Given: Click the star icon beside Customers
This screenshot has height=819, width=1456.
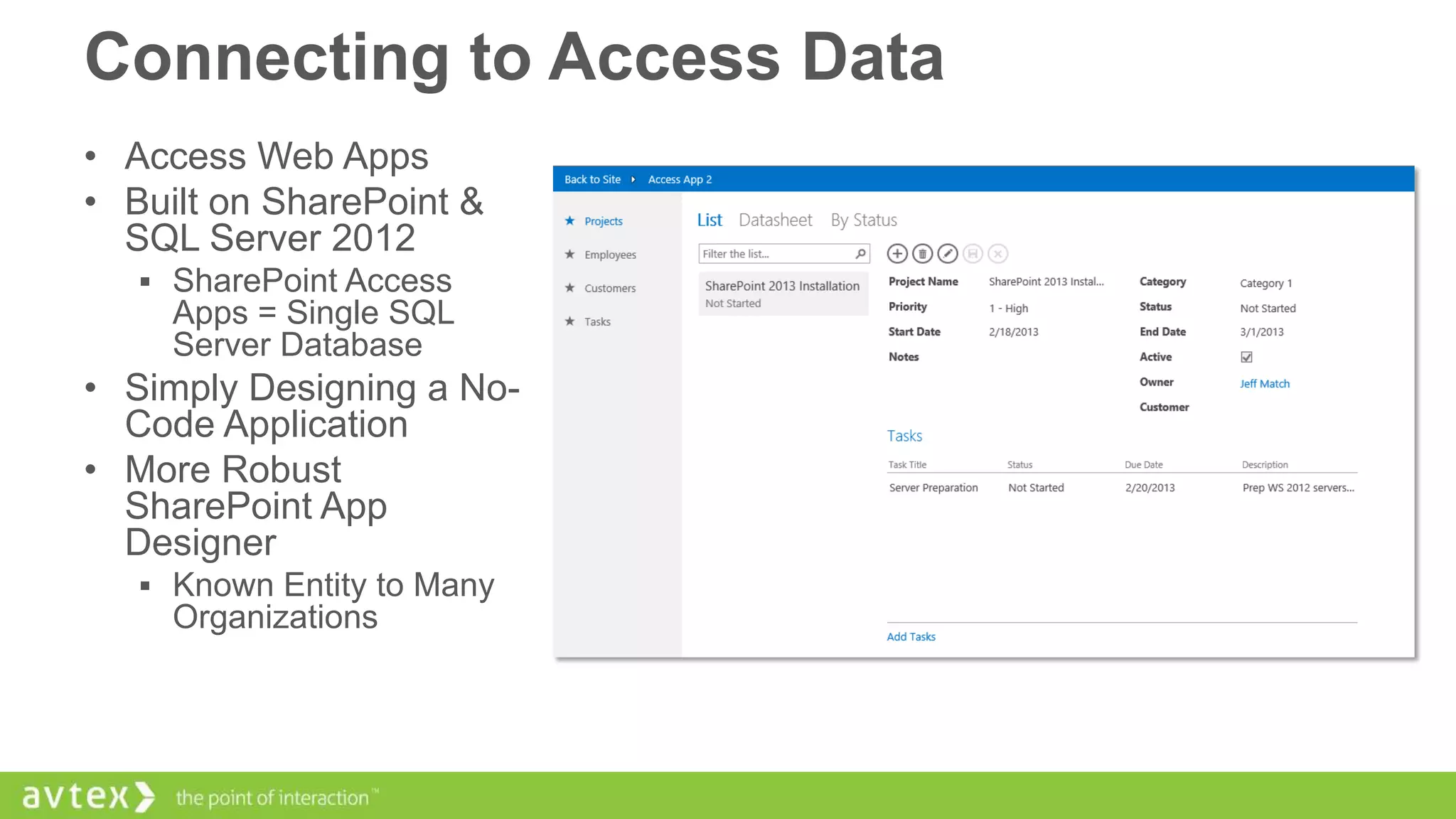Looking at the screenshot, I should click(569, 287).
